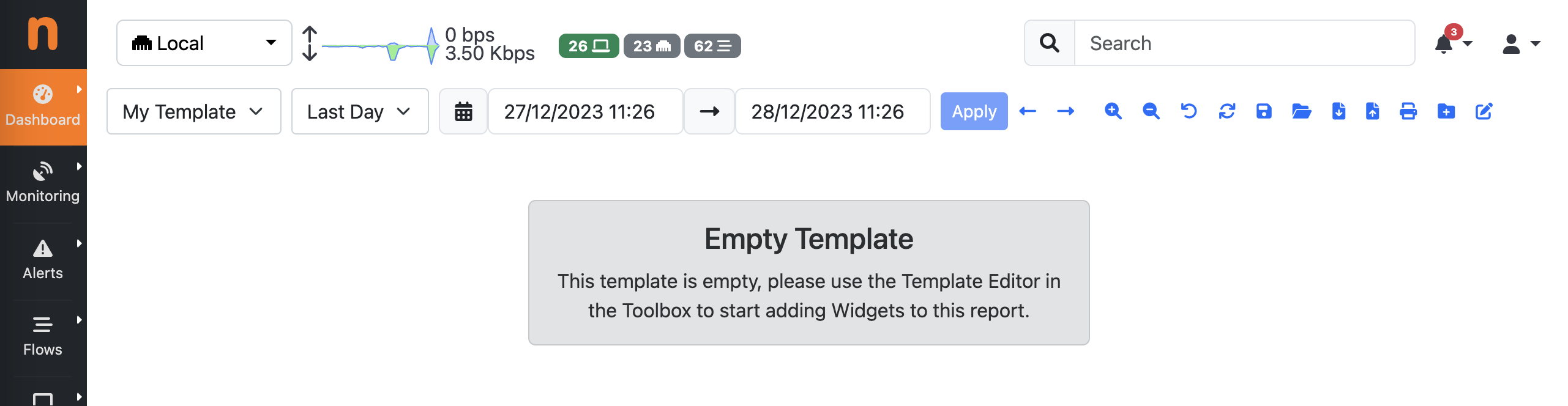
Task: Open the Local interface selector
Action: 204,43
